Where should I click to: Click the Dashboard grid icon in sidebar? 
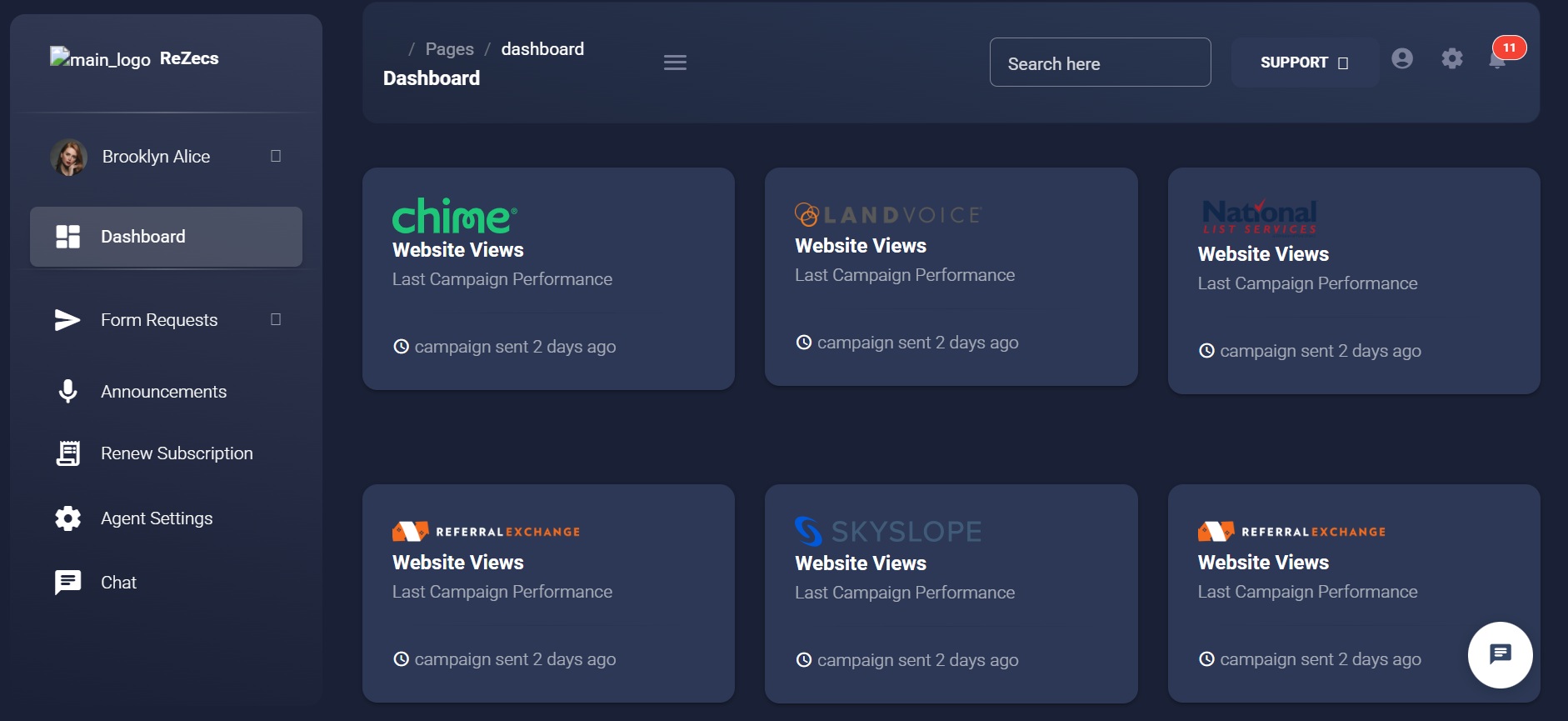coord(67,237)
